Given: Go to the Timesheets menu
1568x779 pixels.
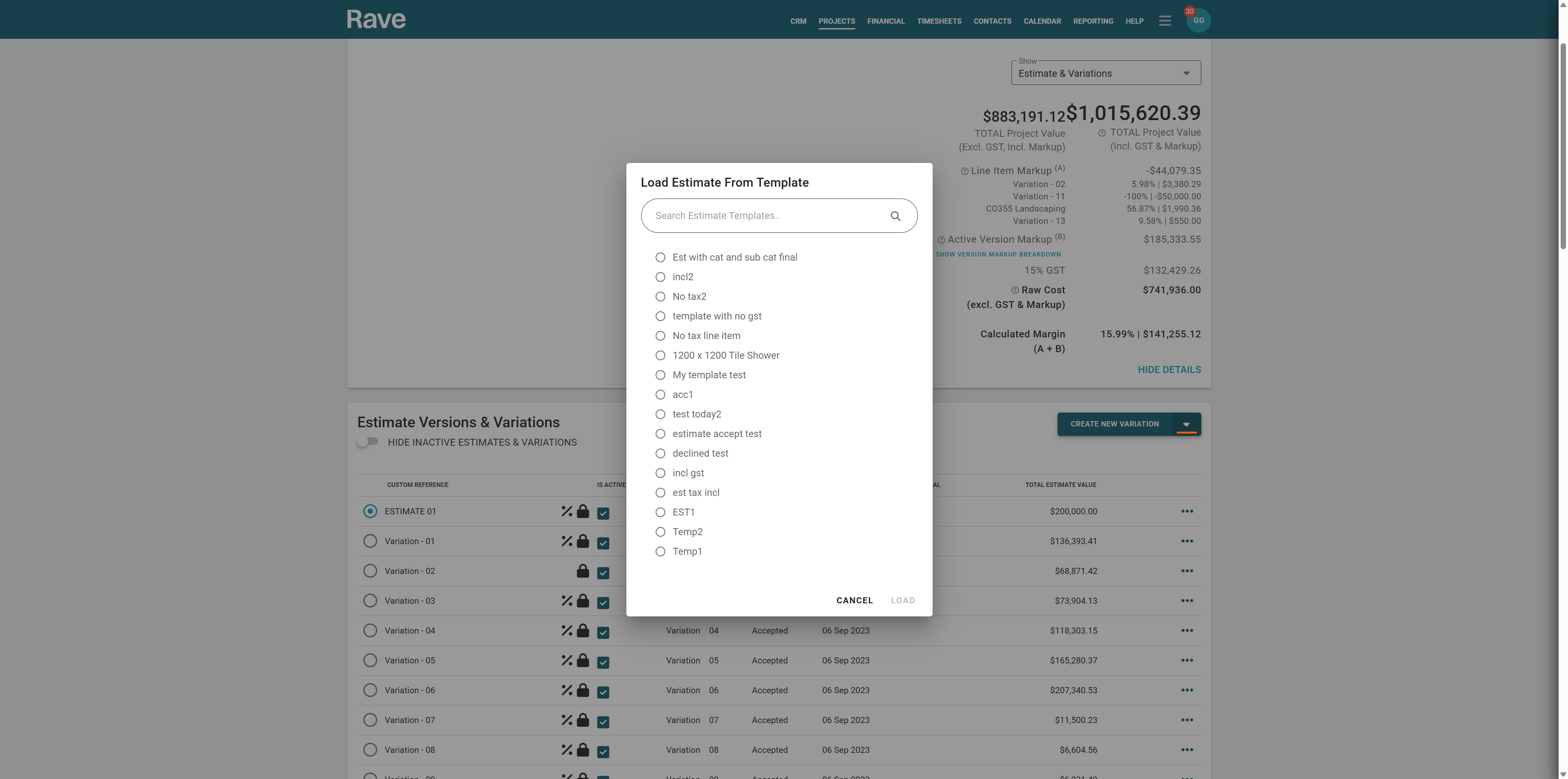Looking at the screenshot, I should [939, 21].
